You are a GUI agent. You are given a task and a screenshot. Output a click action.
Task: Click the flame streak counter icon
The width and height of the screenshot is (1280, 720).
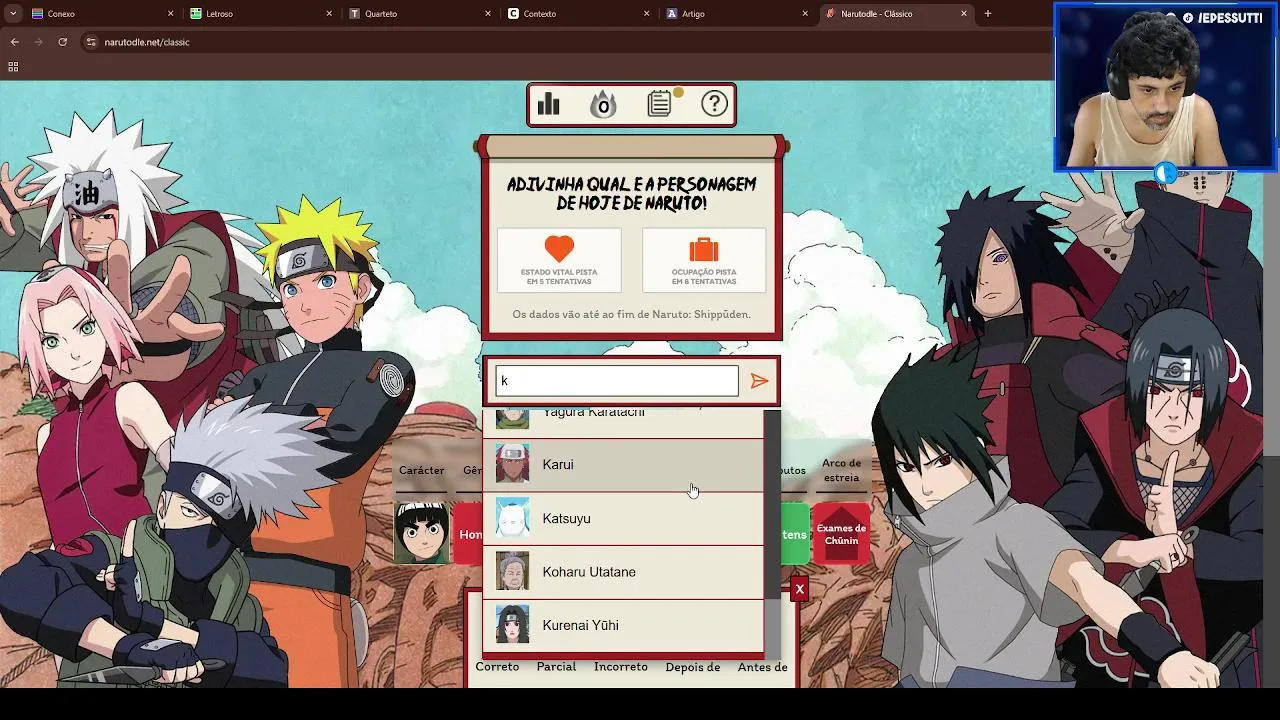pos(603,104)
